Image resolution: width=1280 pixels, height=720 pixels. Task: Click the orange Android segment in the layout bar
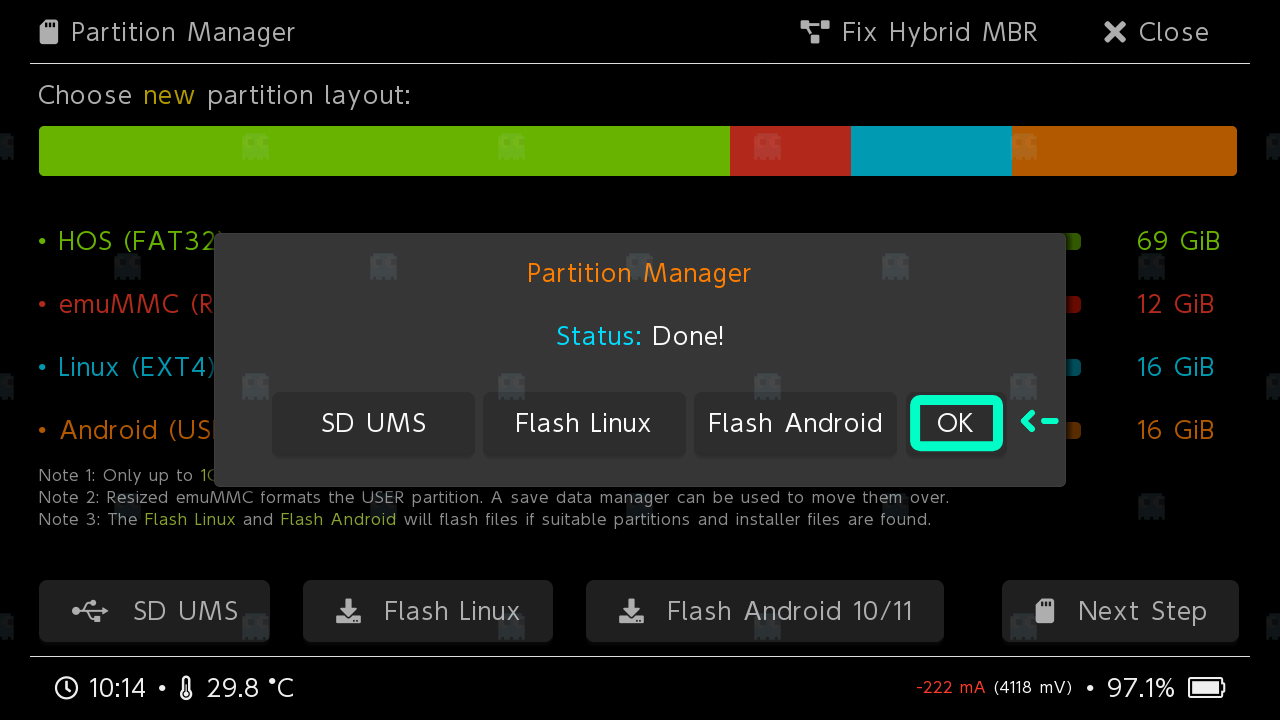[x=1123, y=151]
